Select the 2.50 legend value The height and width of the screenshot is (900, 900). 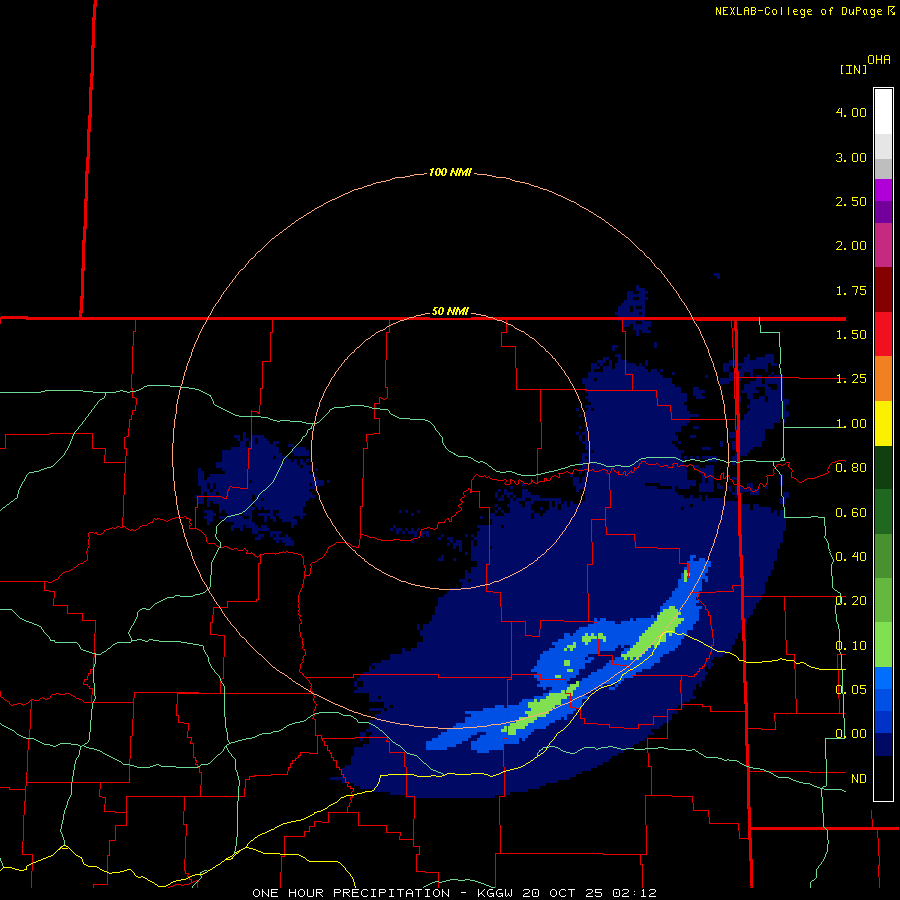tap(851, 201)
